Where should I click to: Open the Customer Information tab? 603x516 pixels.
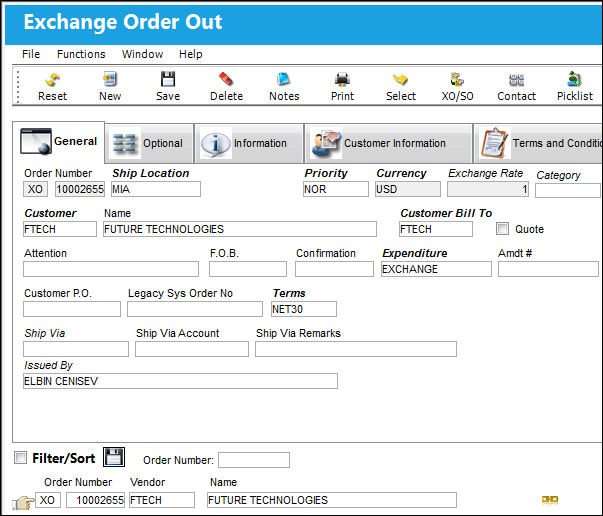(x=388, y=143)
